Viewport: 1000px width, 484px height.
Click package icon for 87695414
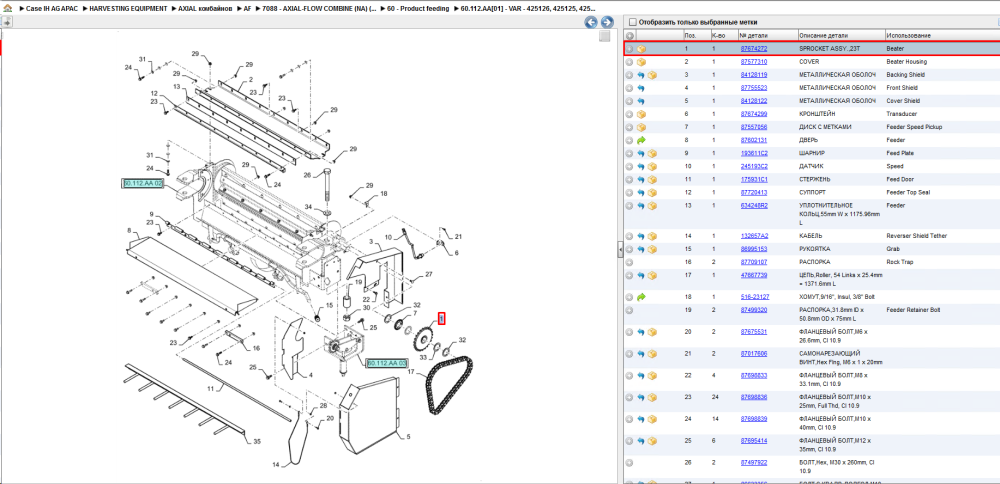pos(652,441)
